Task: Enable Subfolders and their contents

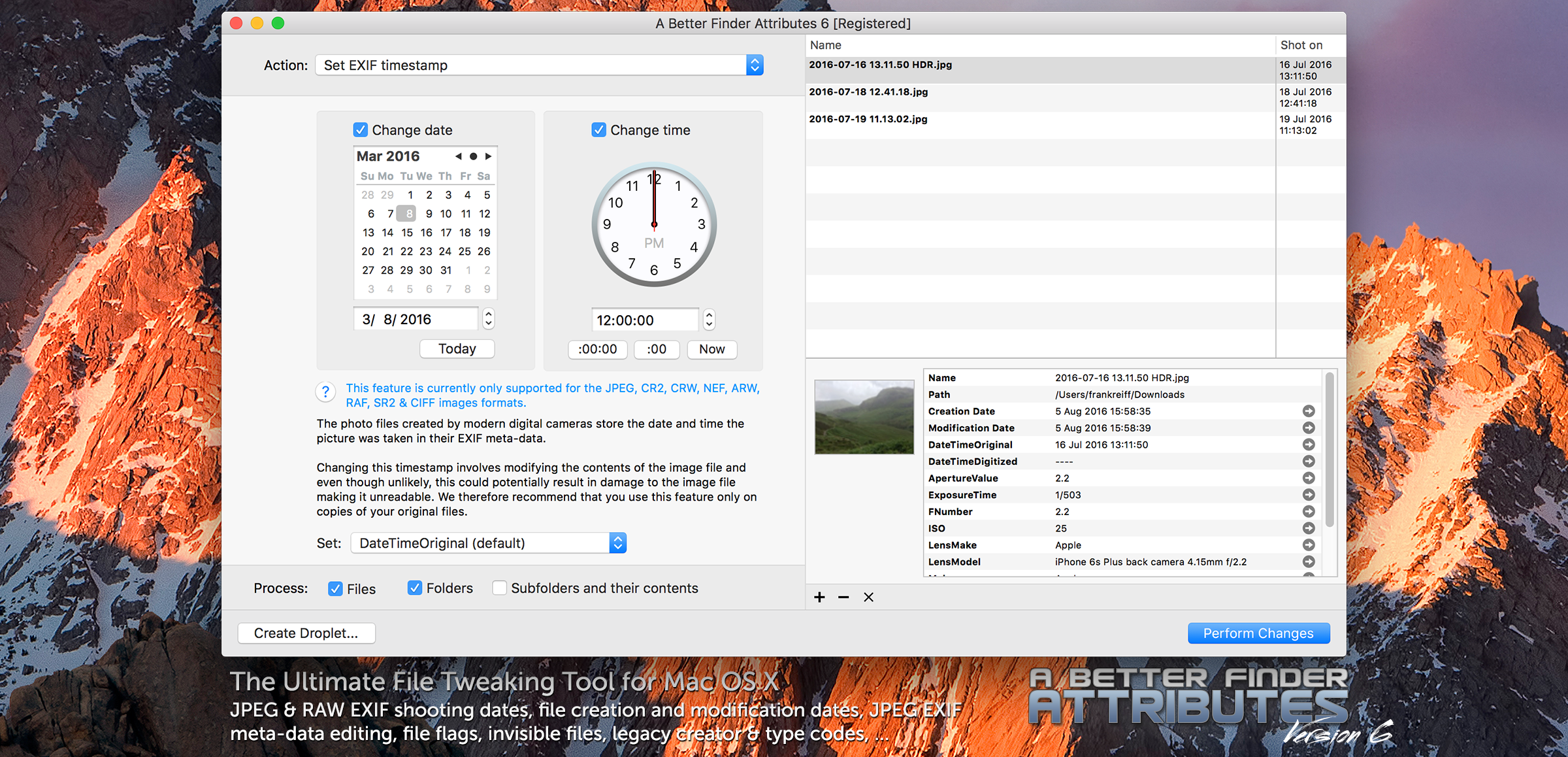Action: [x=499, y=588]
